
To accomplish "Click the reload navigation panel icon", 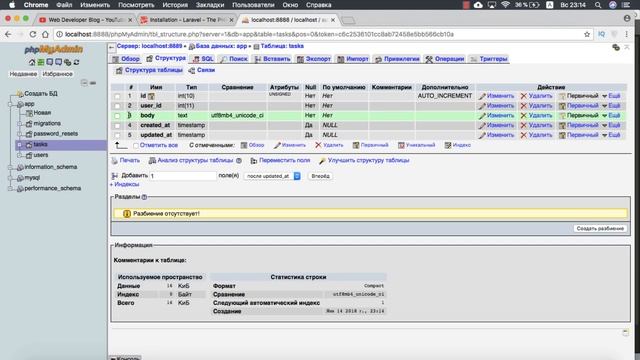I will tap(76, 62).
